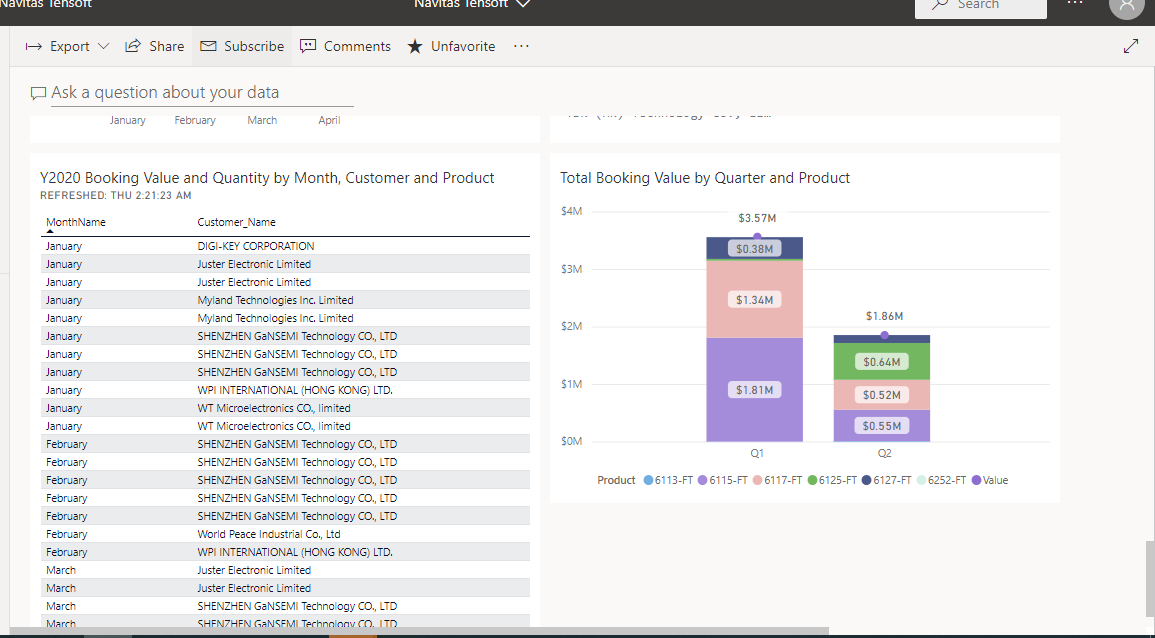The height and width of the screenshot is (638, 1155).
Task: Open the Export menu
Action: (x=67, y=46)
